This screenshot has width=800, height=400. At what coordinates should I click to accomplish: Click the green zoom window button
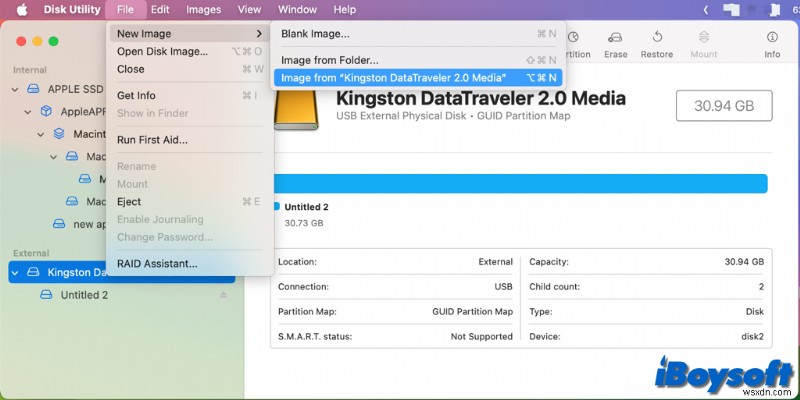pyautogui.click(x=53, y=41)
